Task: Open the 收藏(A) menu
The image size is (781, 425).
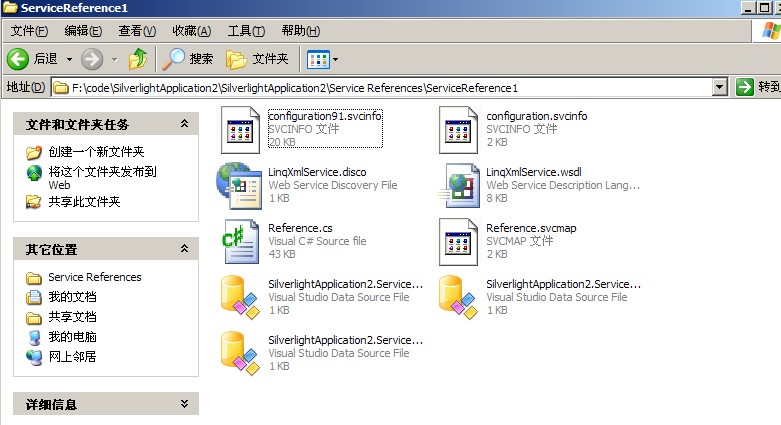Action: click(x=192, y=31)
